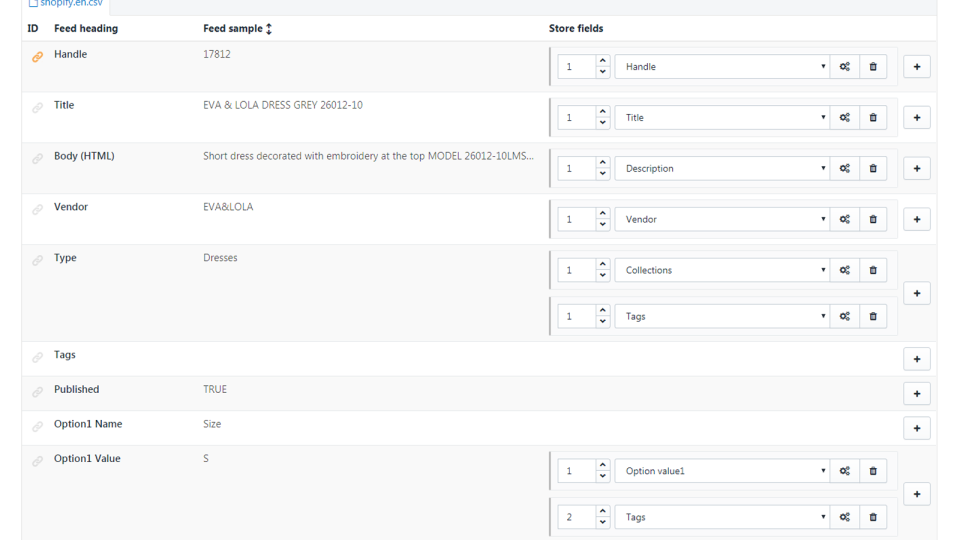Open settings gears for Collections field

tap(845, 270)
